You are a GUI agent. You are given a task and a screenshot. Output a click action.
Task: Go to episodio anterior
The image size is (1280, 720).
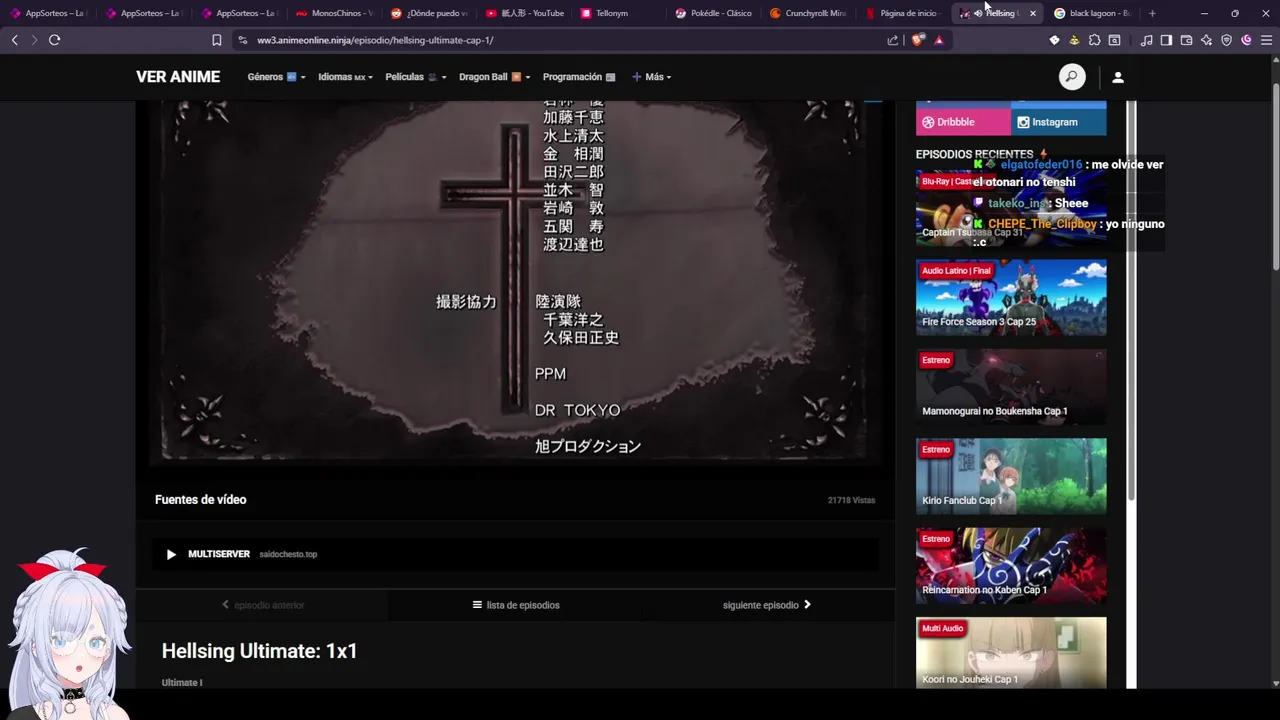[x=263, y=605]
